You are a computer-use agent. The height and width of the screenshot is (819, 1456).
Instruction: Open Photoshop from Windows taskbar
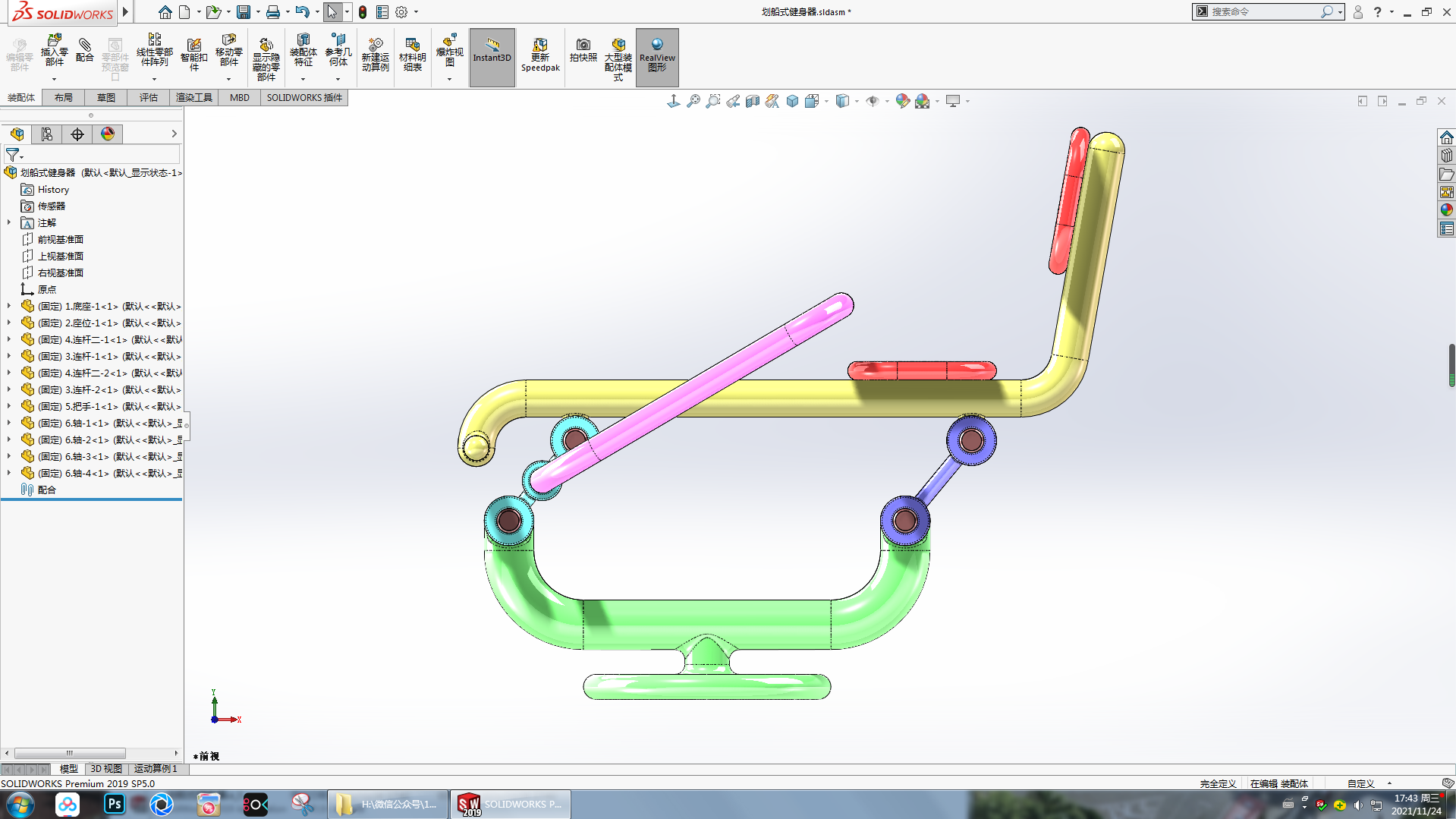(115, 804)
